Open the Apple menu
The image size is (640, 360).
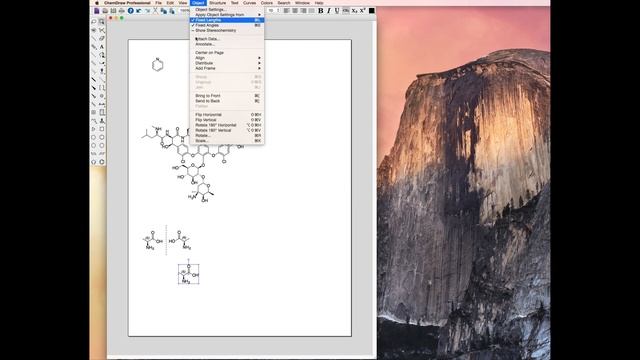pos(97,3)
